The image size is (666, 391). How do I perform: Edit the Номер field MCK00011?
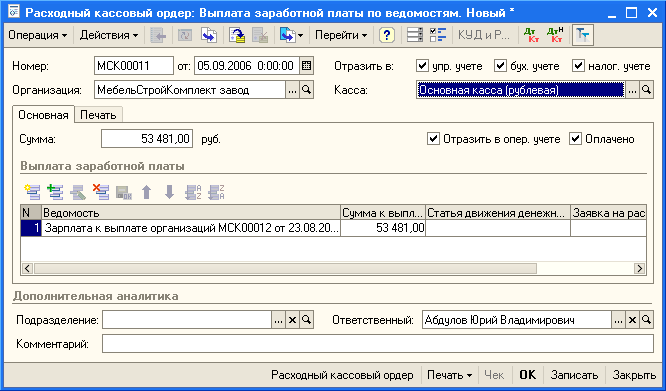point(134,66)
